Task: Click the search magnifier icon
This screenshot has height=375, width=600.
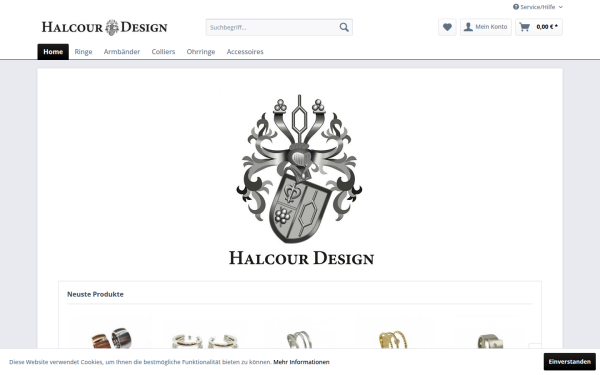Action: [344, 27]
